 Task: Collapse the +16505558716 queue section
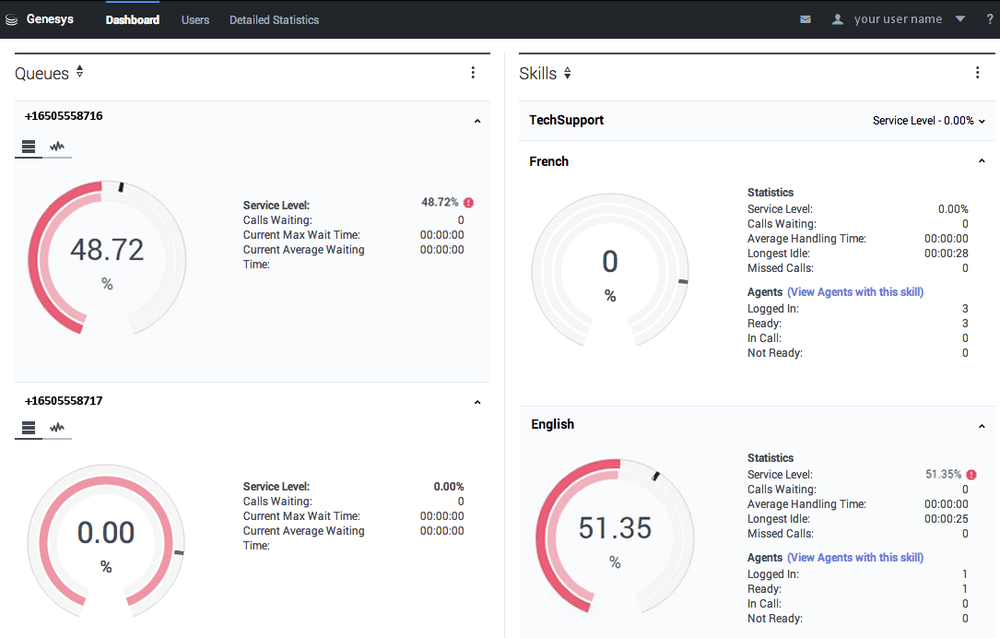coord(477,121)
